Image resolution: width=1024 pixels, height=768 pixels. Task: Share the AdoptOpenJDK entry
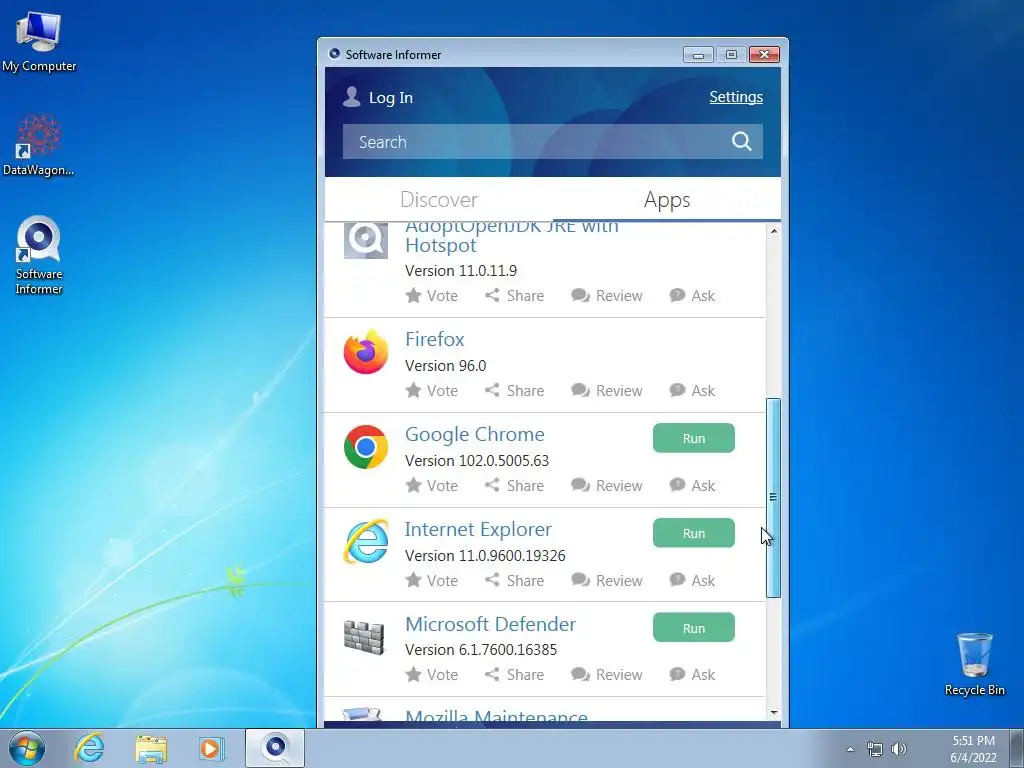coord(515,295)
